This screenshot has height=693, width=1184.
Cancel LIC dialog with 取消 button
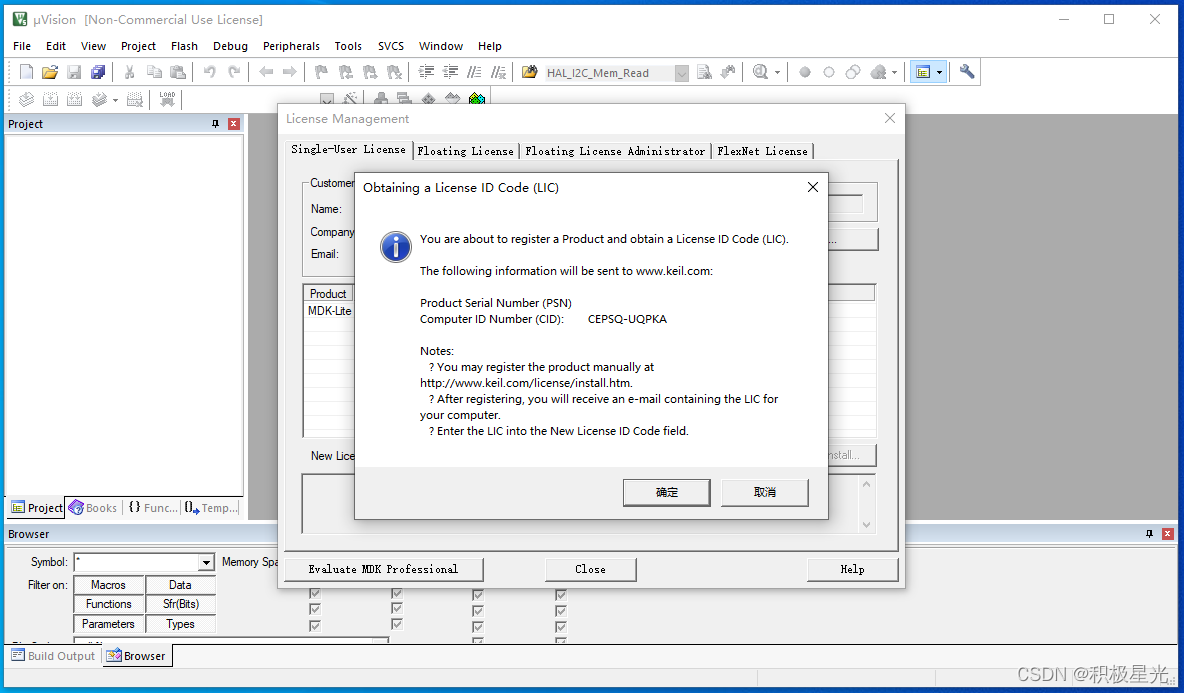point(765,492)
